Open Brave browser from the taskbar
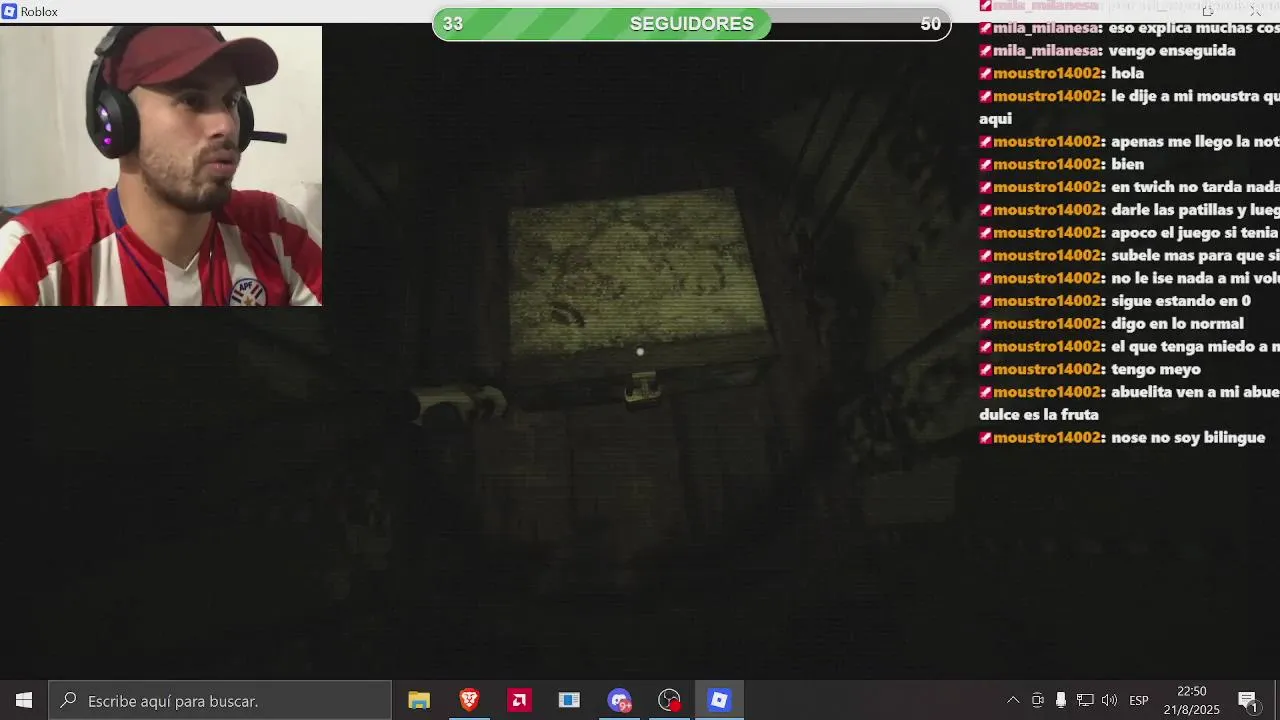This screenshot has width=1280, height=720. pos(469,700)
